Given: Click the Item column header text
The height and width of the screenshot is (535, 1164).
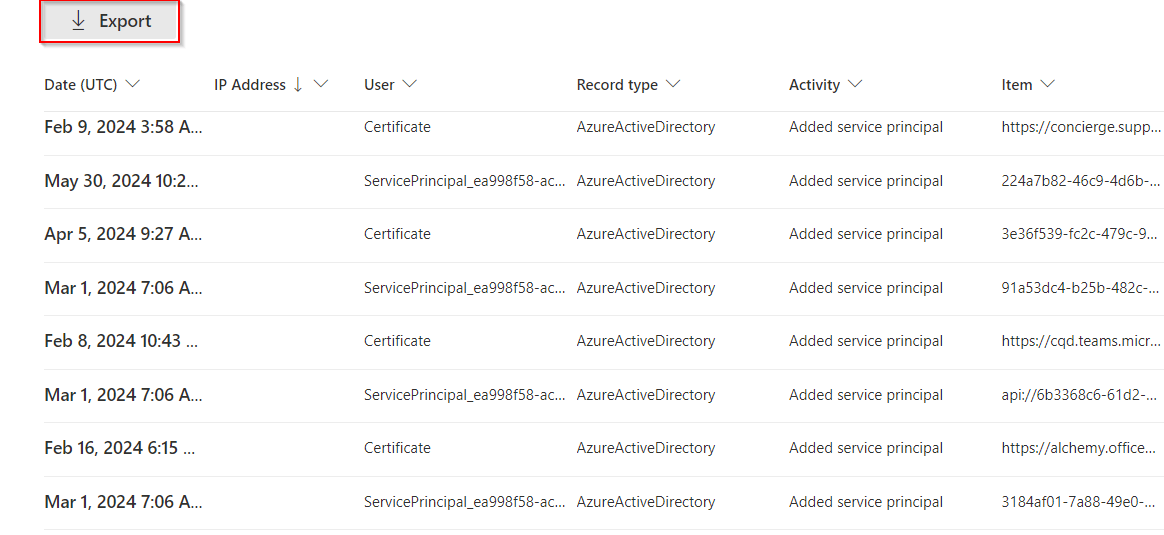Looking at the screenshot, I should pos(1017,85).
